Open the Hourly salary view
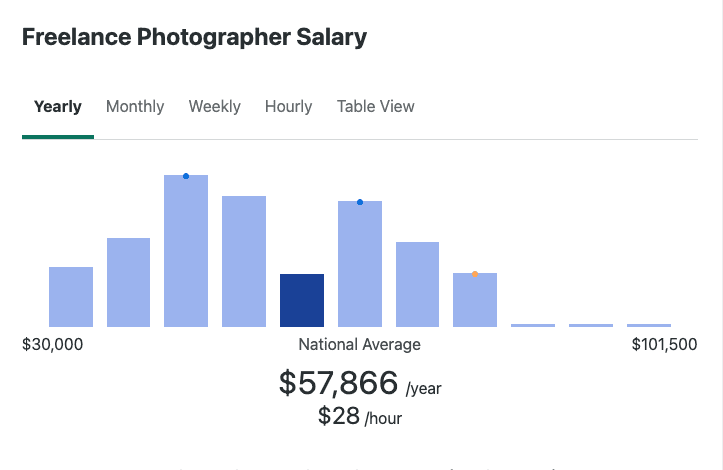The image size is (723, 470). 288,106
